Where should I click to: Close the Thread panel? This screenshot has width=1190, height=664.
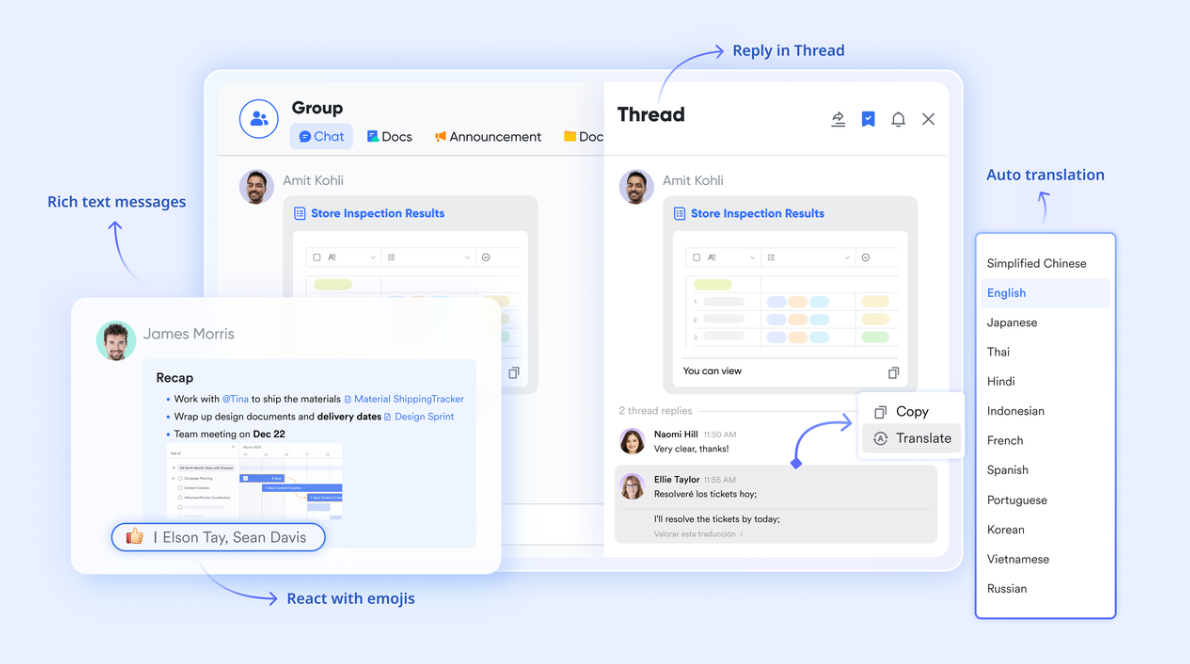(x=928, y=119)
